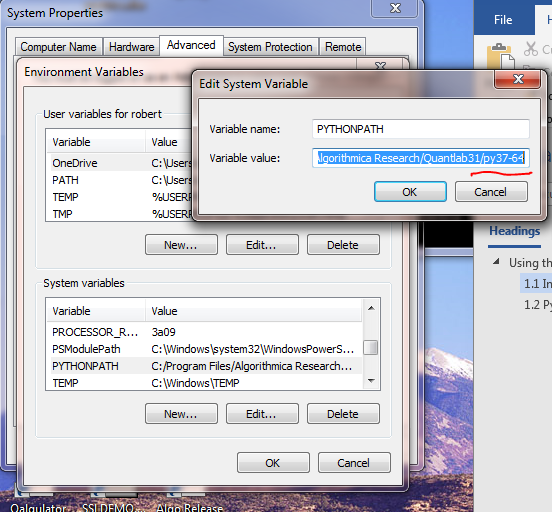Viewport: 552px width, 512px height.
Task: Click New... under User variables for robert
Action: tap(181, 245)
